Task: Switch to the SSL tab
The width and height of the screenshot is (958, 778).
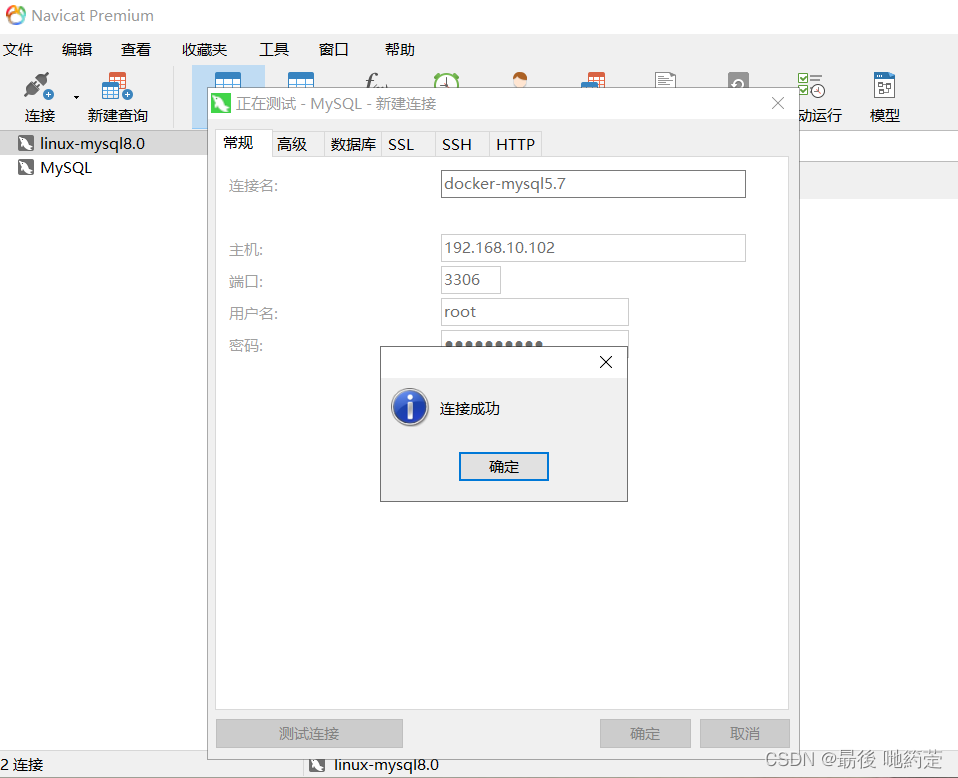Action: pyautogui.click(x=408, y=144)
